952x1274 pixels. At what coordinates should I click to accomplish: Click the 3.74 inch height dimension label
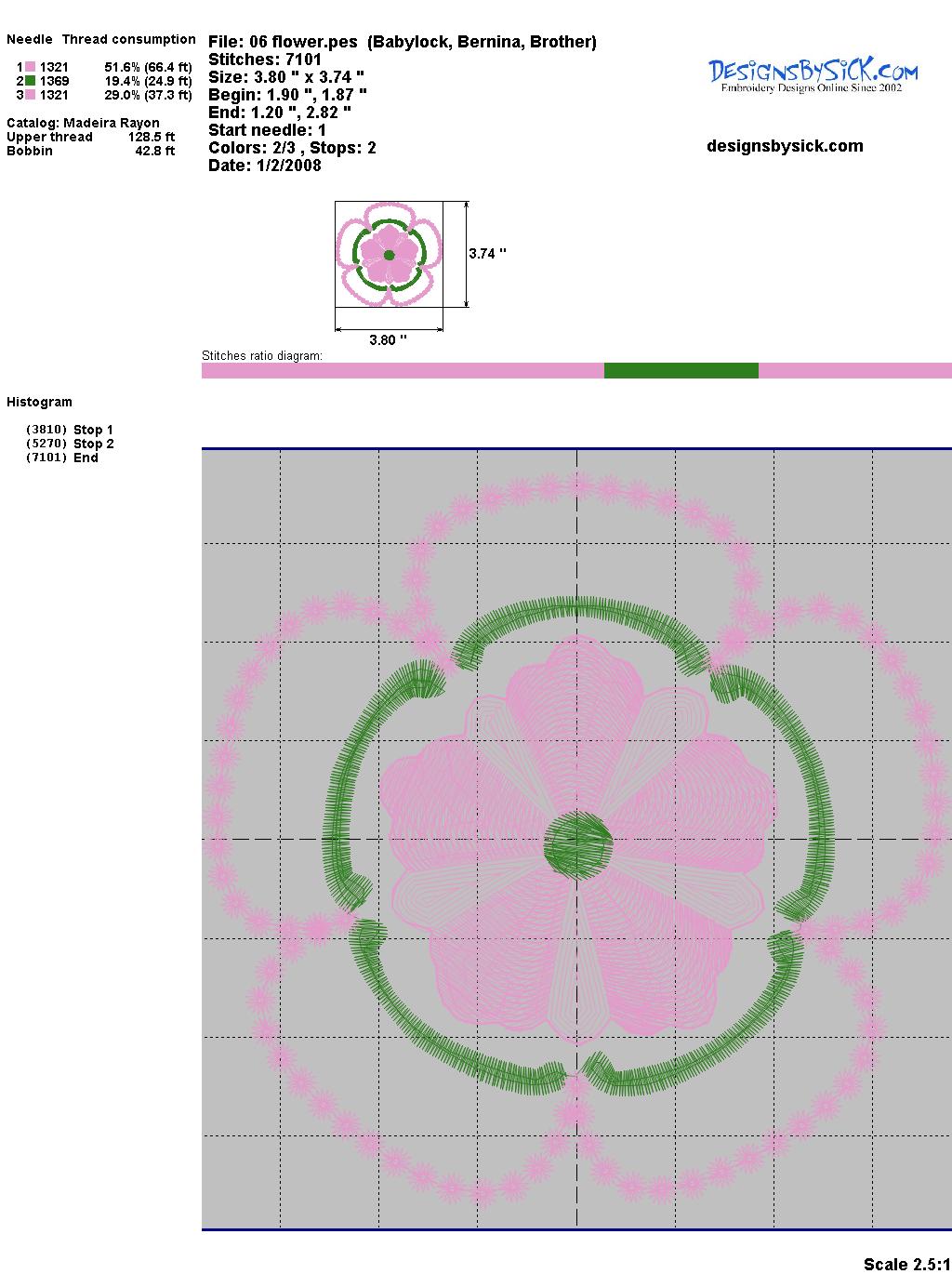point(487,254)
